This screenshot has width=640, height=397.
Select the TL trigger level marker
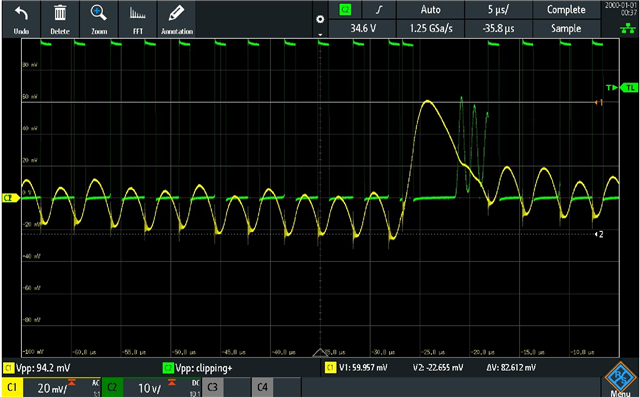(629, 88)
